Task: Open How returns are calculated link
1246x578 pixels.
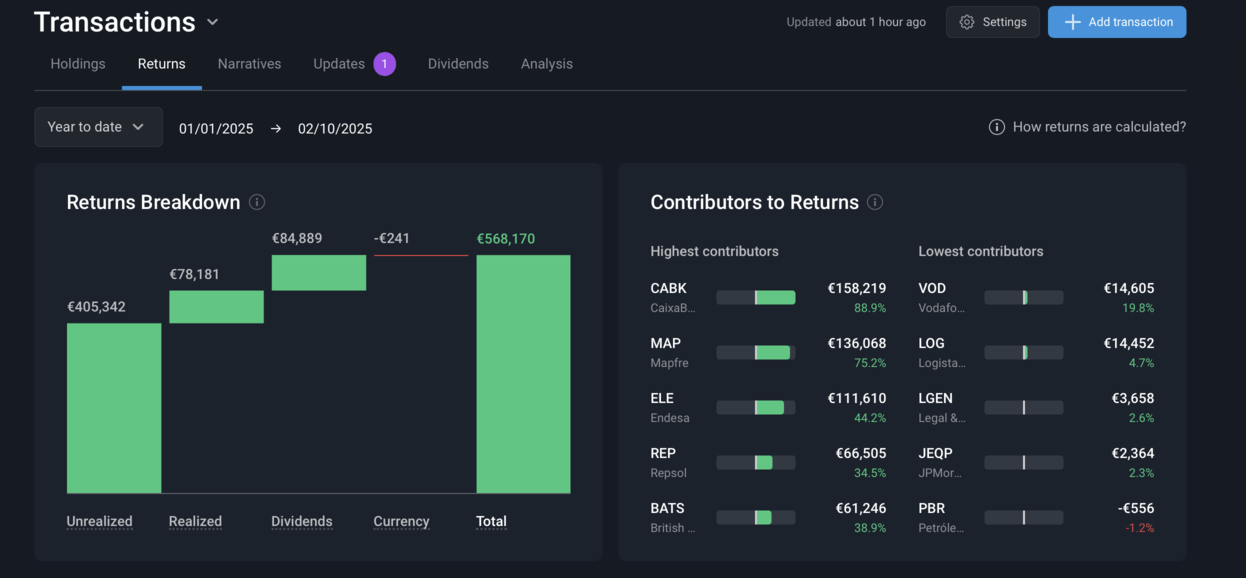Action: click(1099, 127)
